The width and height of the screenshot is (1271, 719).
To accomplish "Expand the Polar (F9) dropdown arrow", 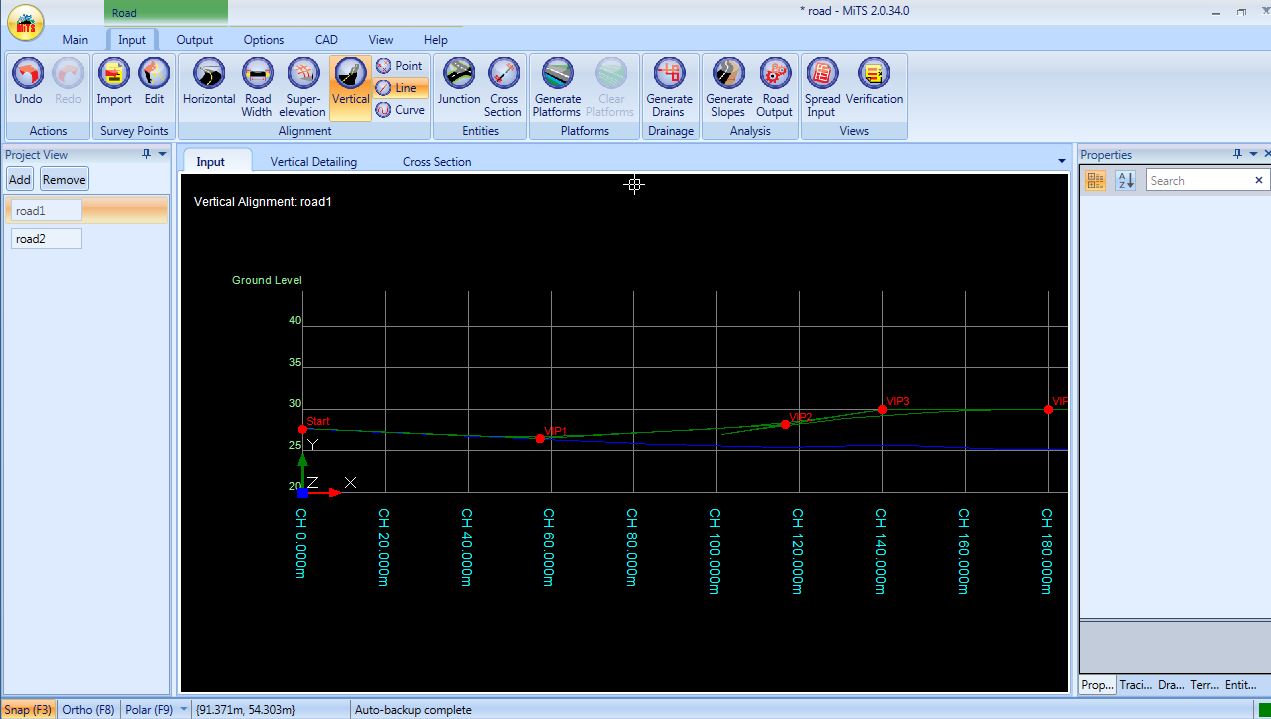I will 183,710.
